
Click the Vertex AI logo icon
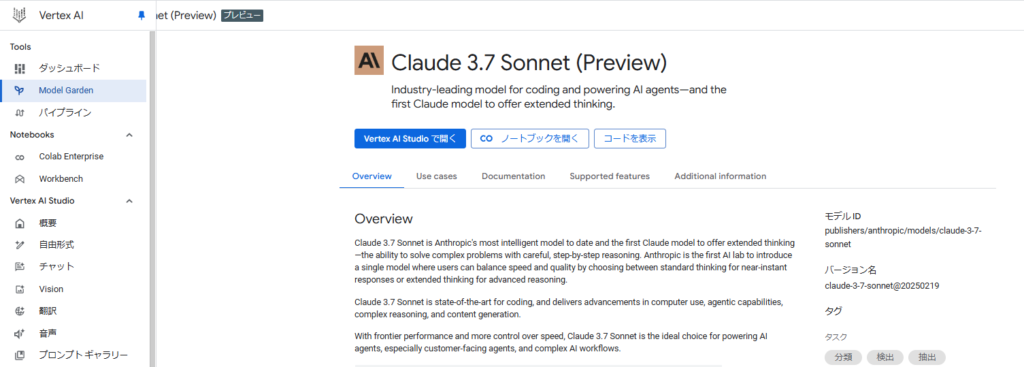point(20,14)
